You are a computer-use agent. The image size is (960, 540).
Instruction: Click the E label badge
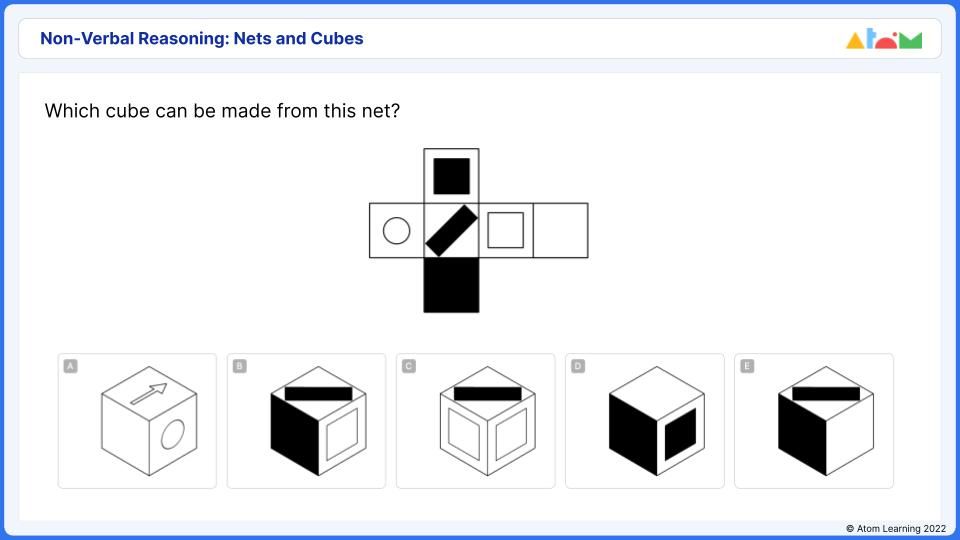click(x=747, y=366)
